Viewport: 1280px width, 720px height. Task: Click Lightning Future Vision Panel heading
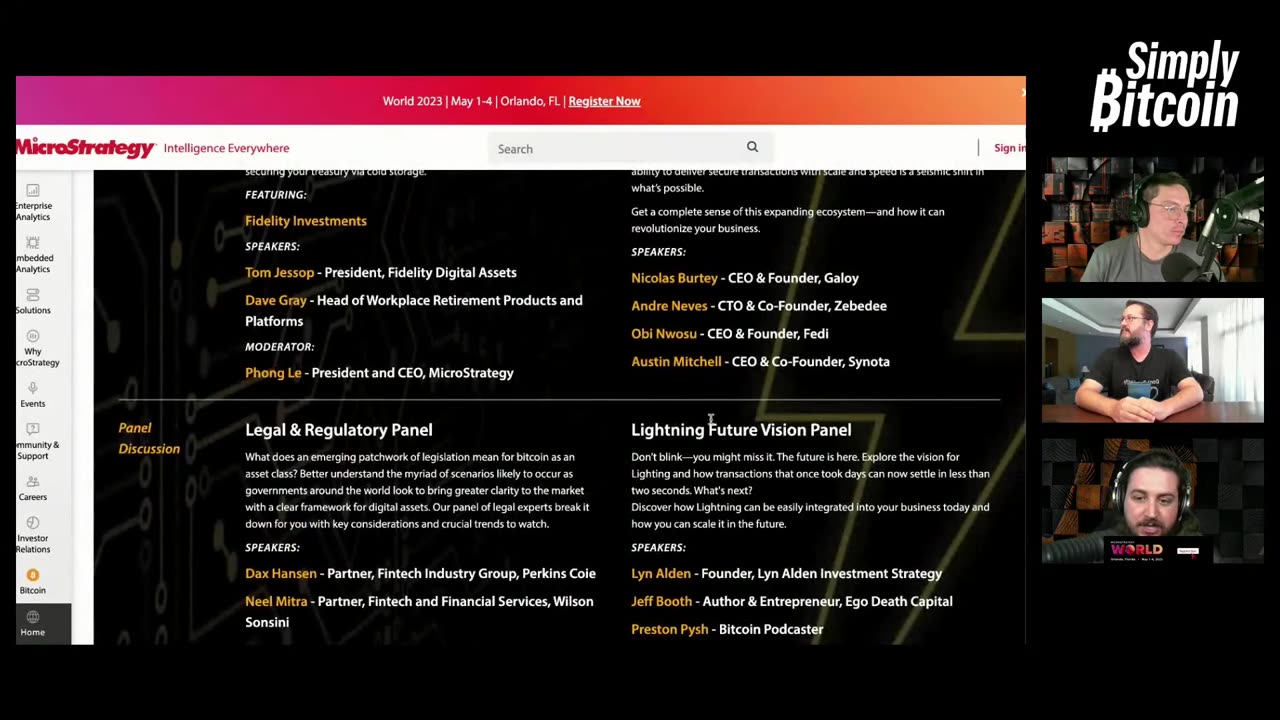(x=741, y=430)
